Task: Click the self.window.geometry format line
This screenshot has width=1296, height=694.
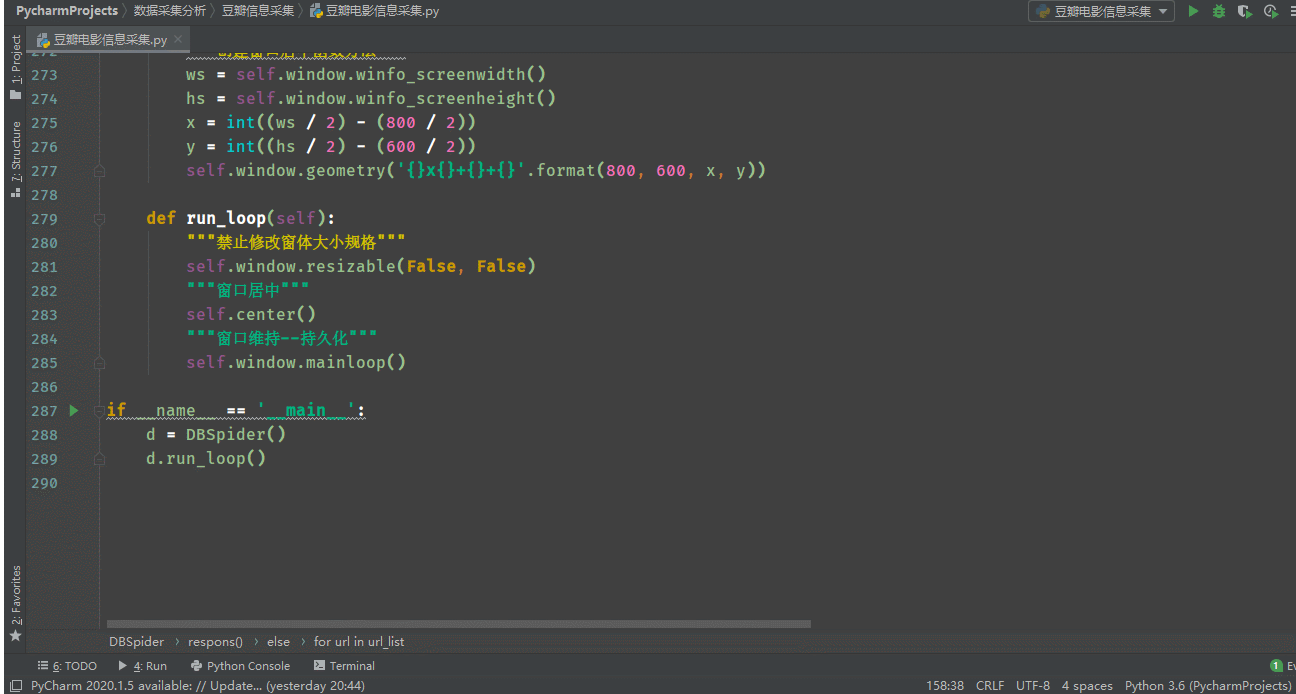Action: [x=476, y=170]
